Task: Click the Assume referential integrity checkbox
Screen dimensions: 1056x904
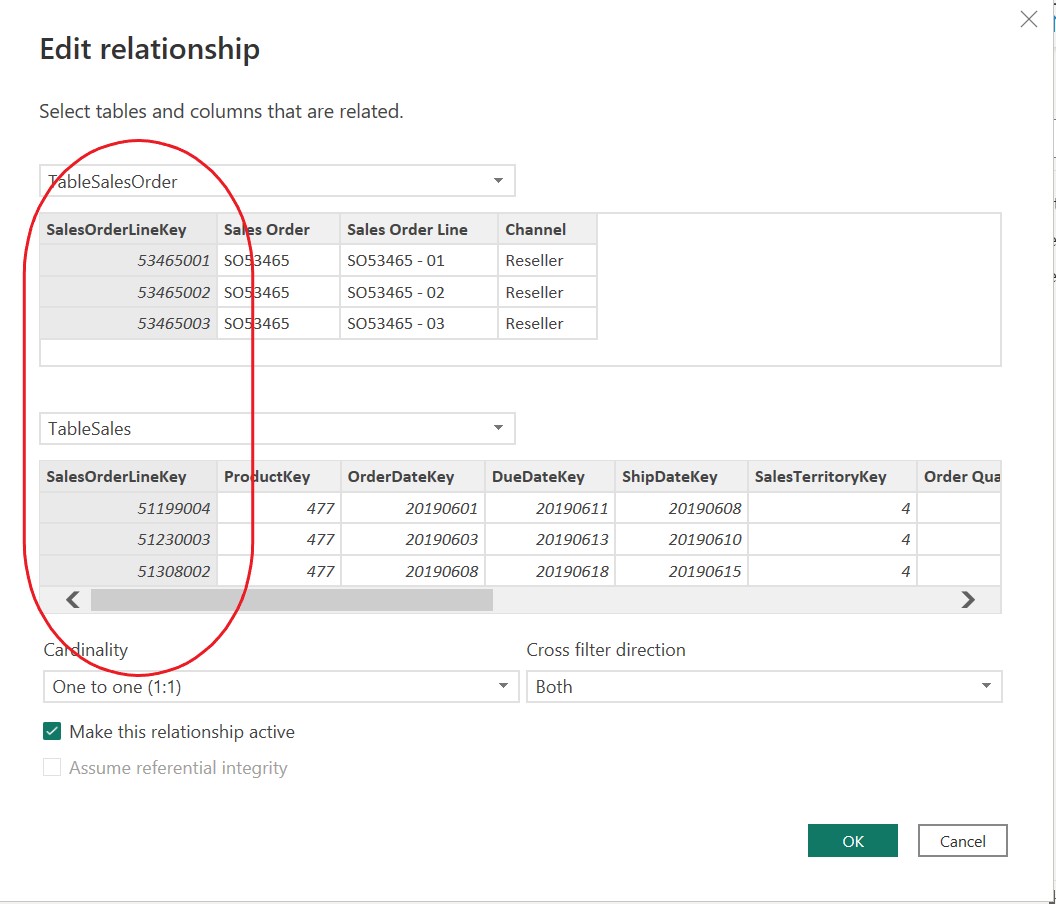Action: tap(51, 768)
